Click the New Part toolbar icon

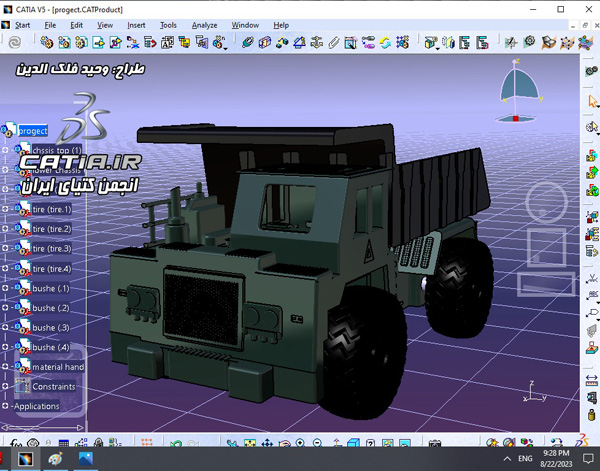81,42
